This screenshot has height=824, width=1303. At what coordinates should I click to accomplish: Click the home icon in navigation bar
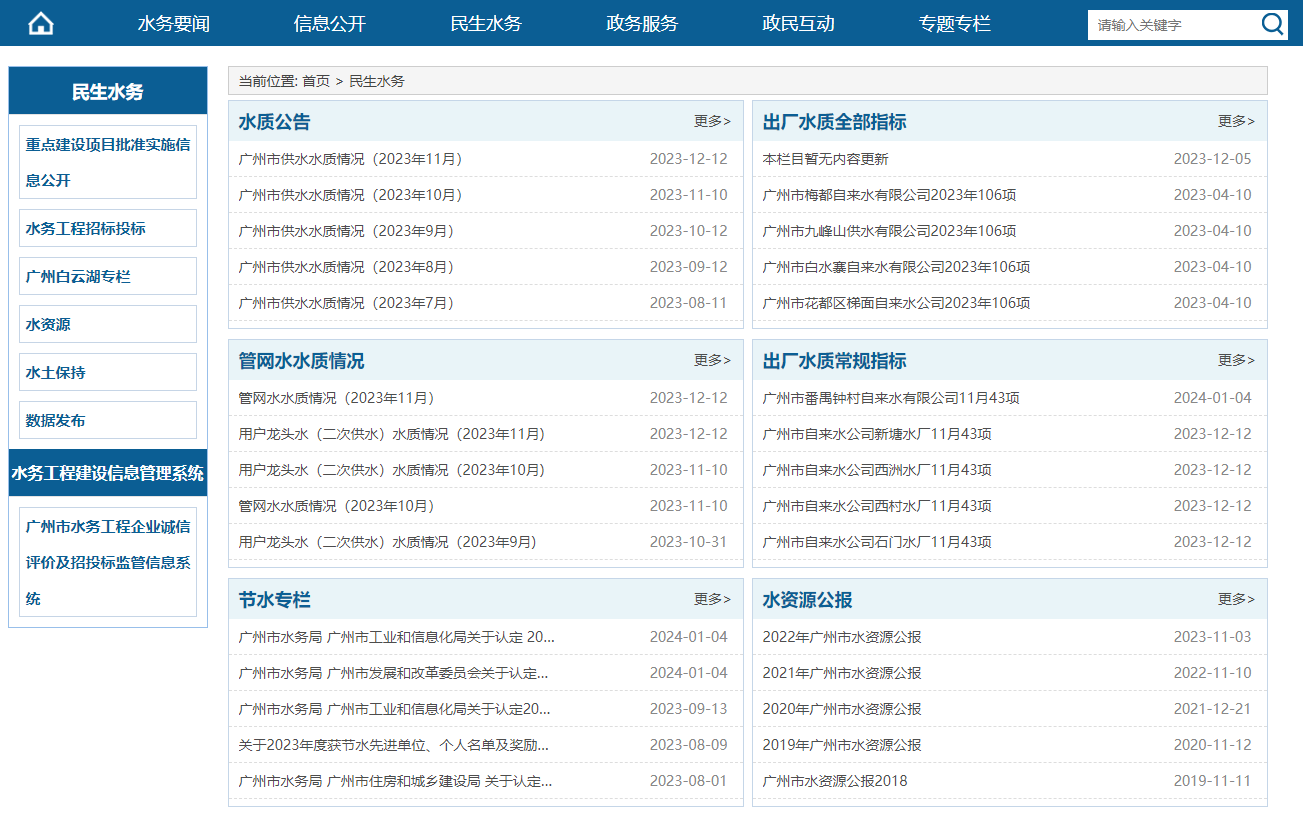[40, 24]
